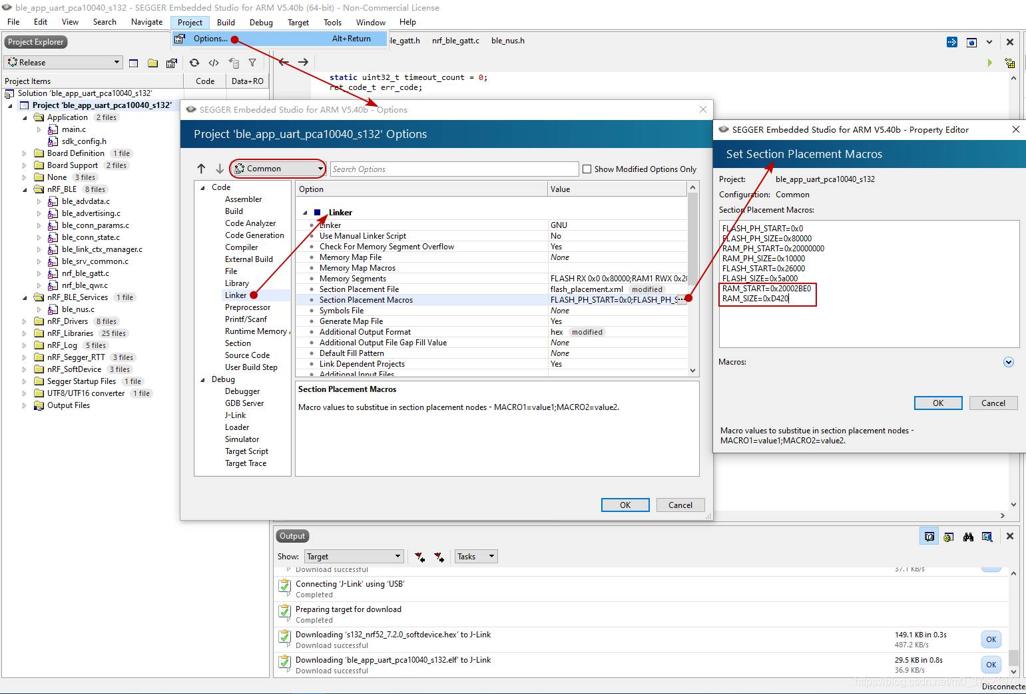Viewport: 1026px width, 694px height.
Task: Click the green run arrow in editor toolbar
Action: pyautogui.click(x=990, y=63)
